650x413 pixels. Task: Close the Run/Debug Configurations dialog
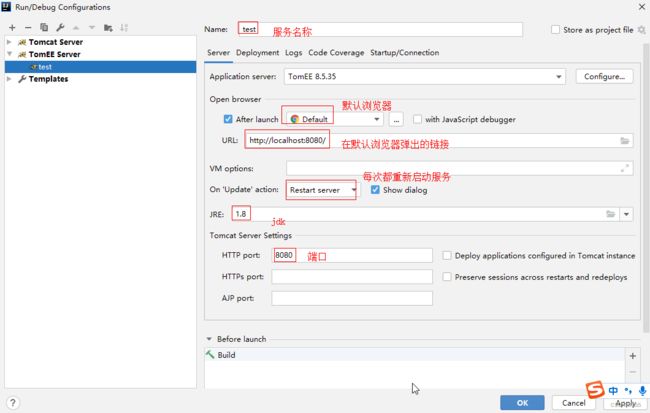(641, 7)
